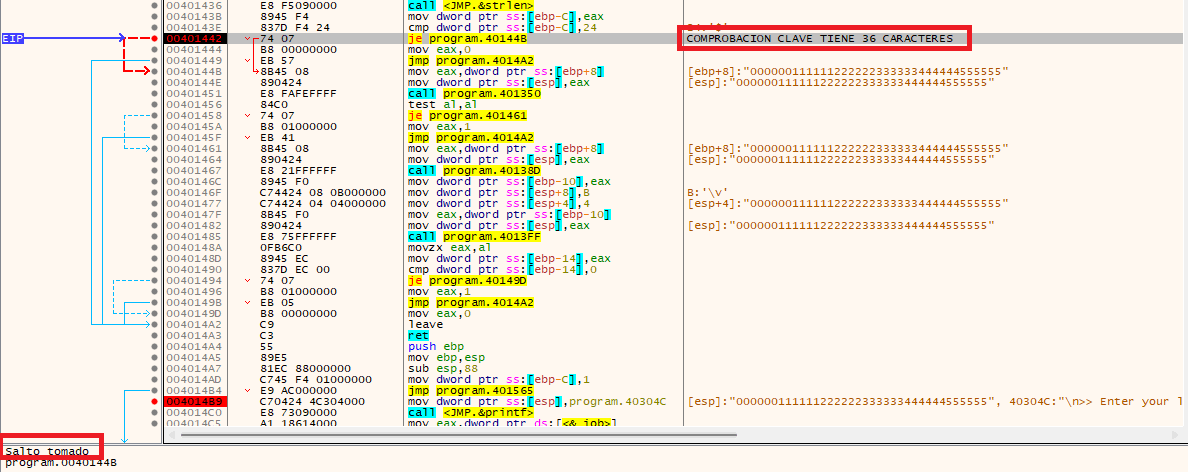1188x472 pixels.
Task: Click the red jump chevron beside bytes EB 57
Action: [x=249, y=60]
